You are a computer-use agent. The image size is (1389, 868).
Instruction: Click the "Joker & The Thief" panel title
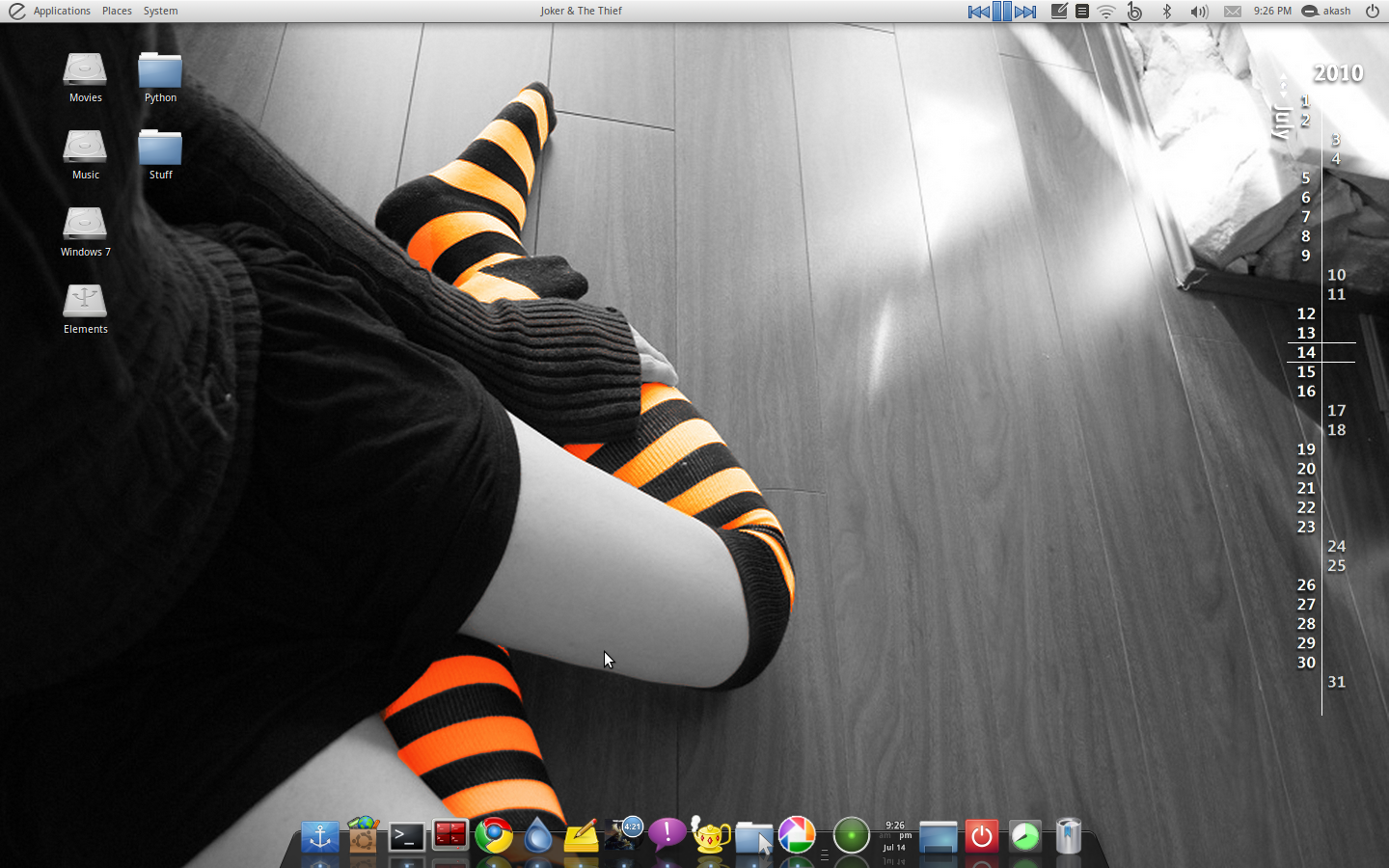(x=581, y=11)
